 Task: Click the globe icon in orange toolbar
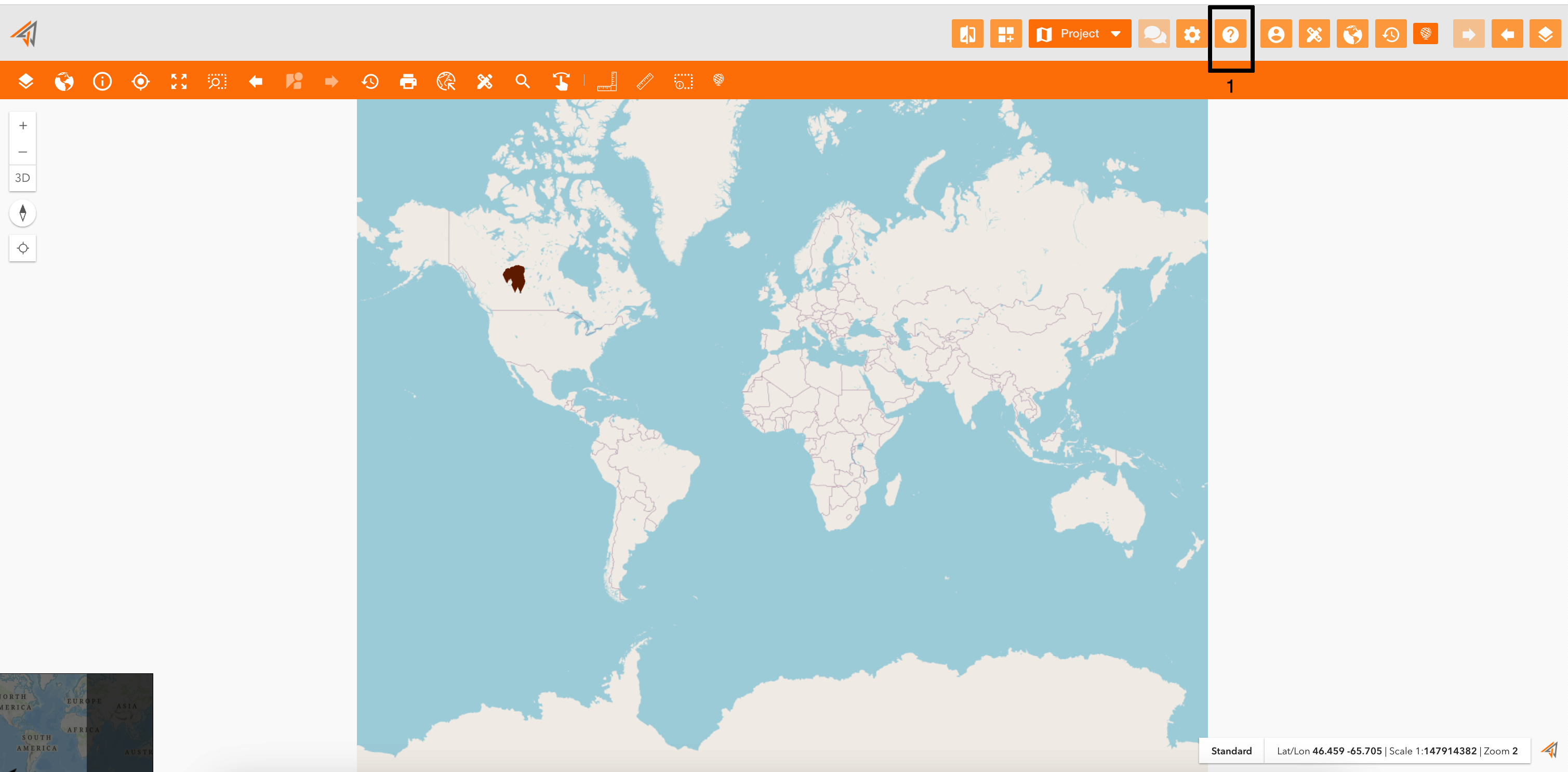(64, 81)
